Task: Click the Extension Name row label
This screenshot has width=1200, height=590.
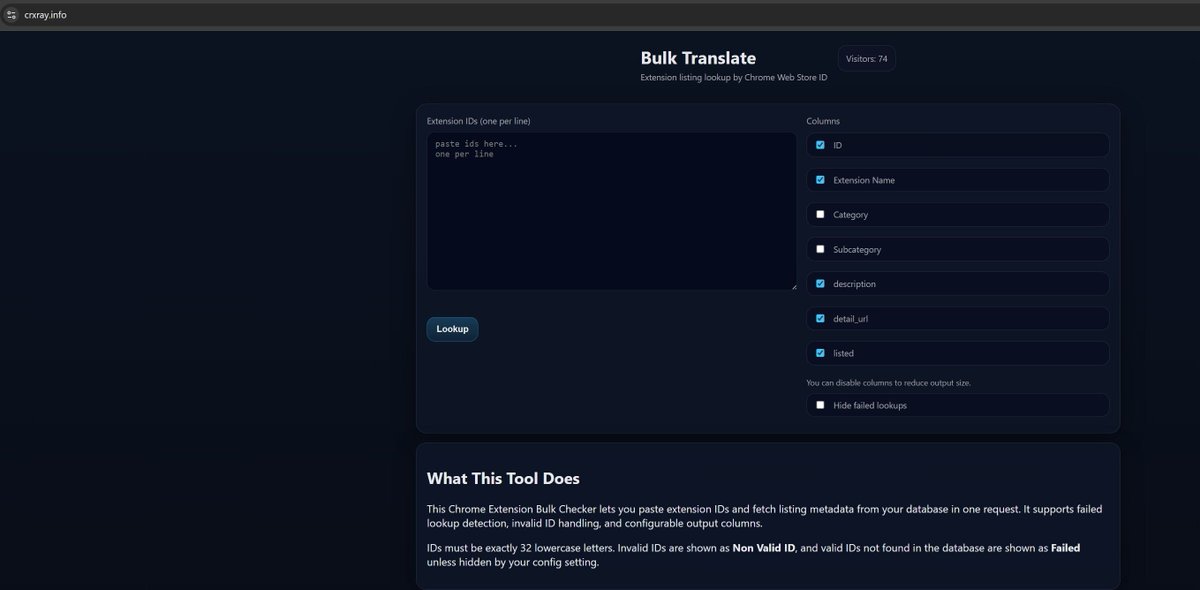Action: (x=865, y=179)
